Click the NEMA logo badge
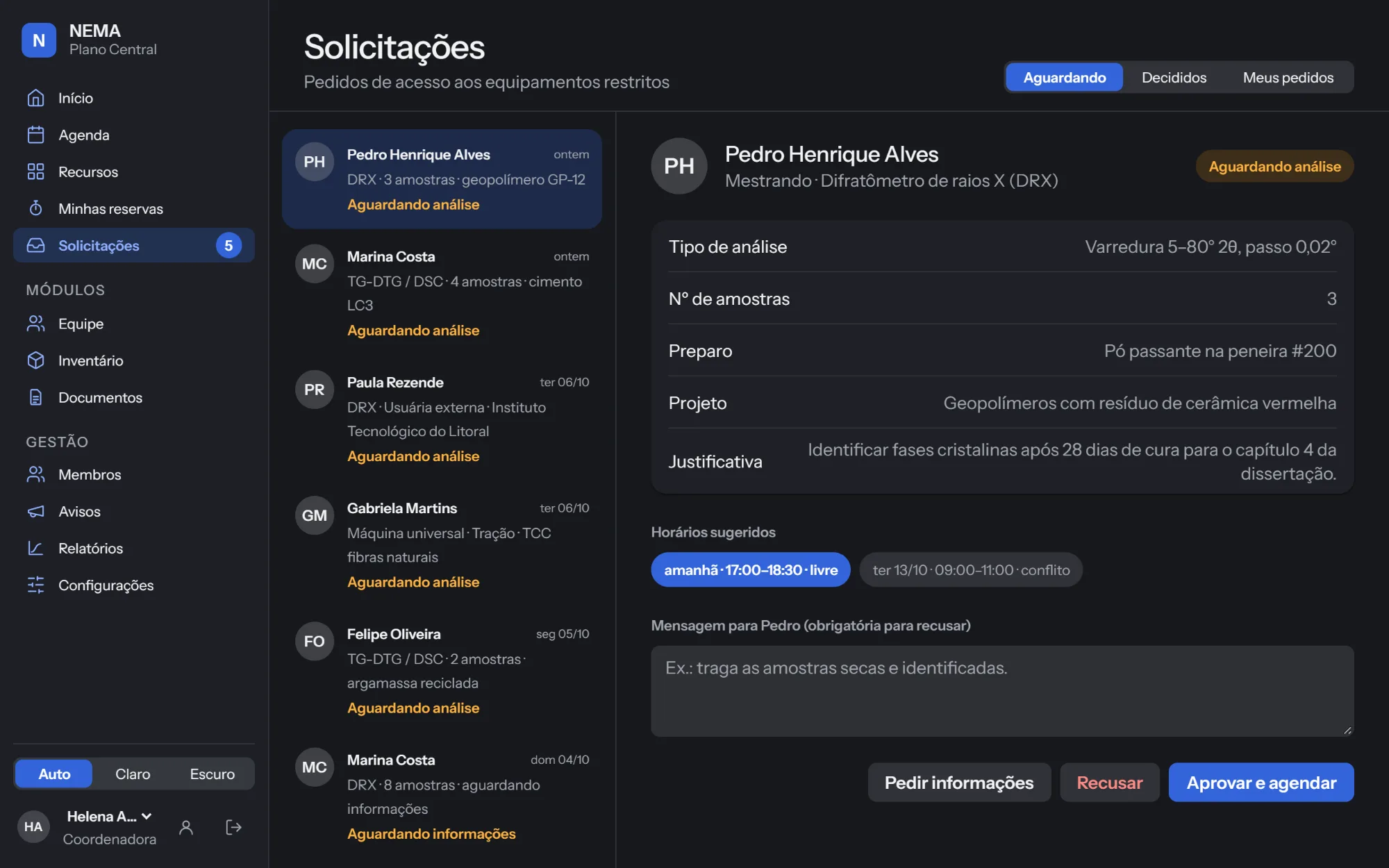The image size is (1389, 868). [x=39, y=40]
